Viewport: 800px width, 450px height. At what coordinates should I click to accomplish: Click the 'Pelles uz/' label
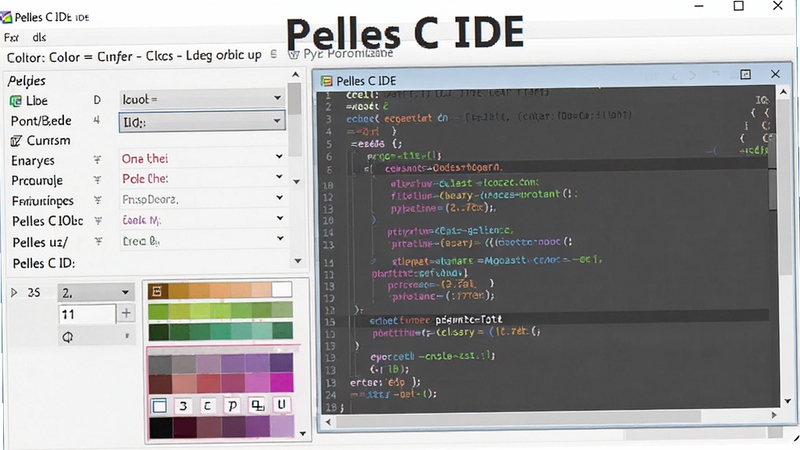pos(40,242)
